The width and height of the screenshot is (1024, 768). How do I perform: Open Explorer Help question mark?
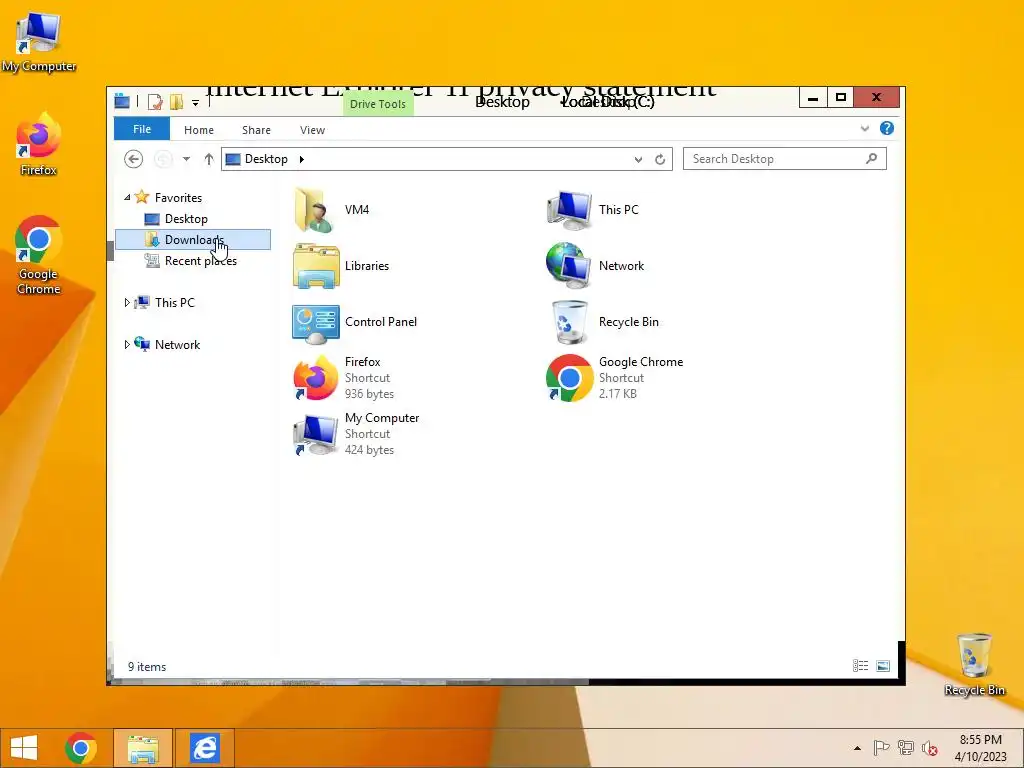(886, 128)
